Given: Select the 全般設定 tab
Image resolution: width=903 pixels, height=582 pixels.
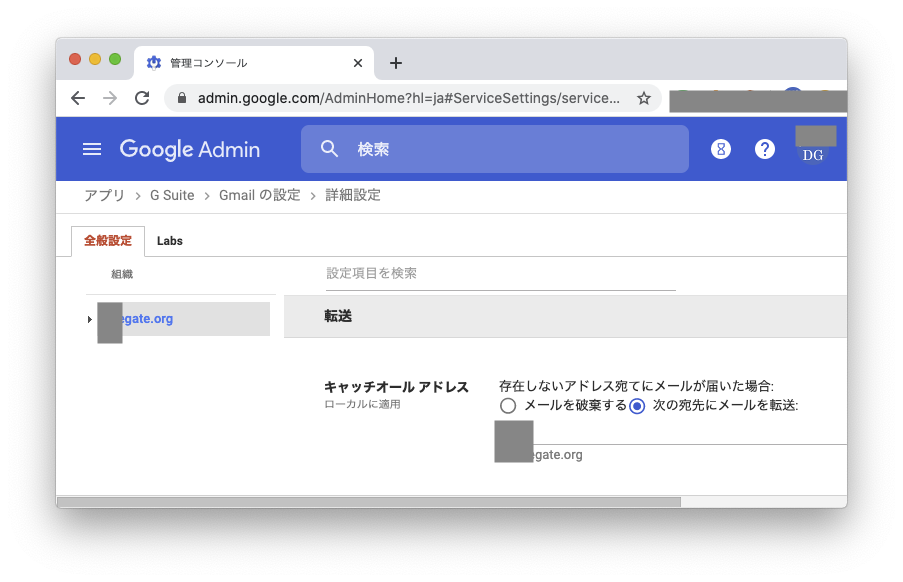Looking at the screenshot, I should coord(108,241).
